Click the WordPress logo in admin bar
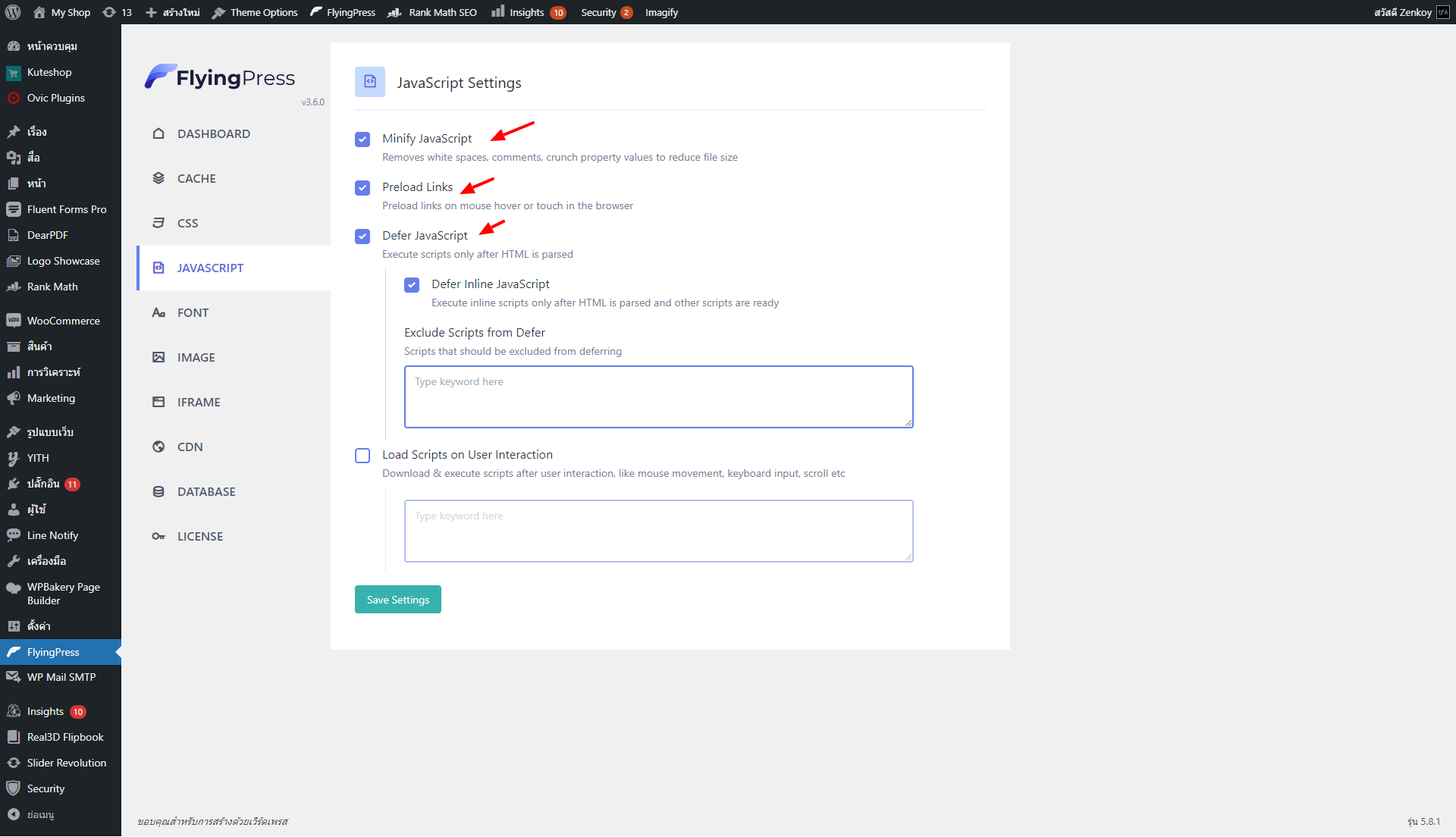Image resolution: width=1456 pixels, height=837 pixels. (13, 12)
